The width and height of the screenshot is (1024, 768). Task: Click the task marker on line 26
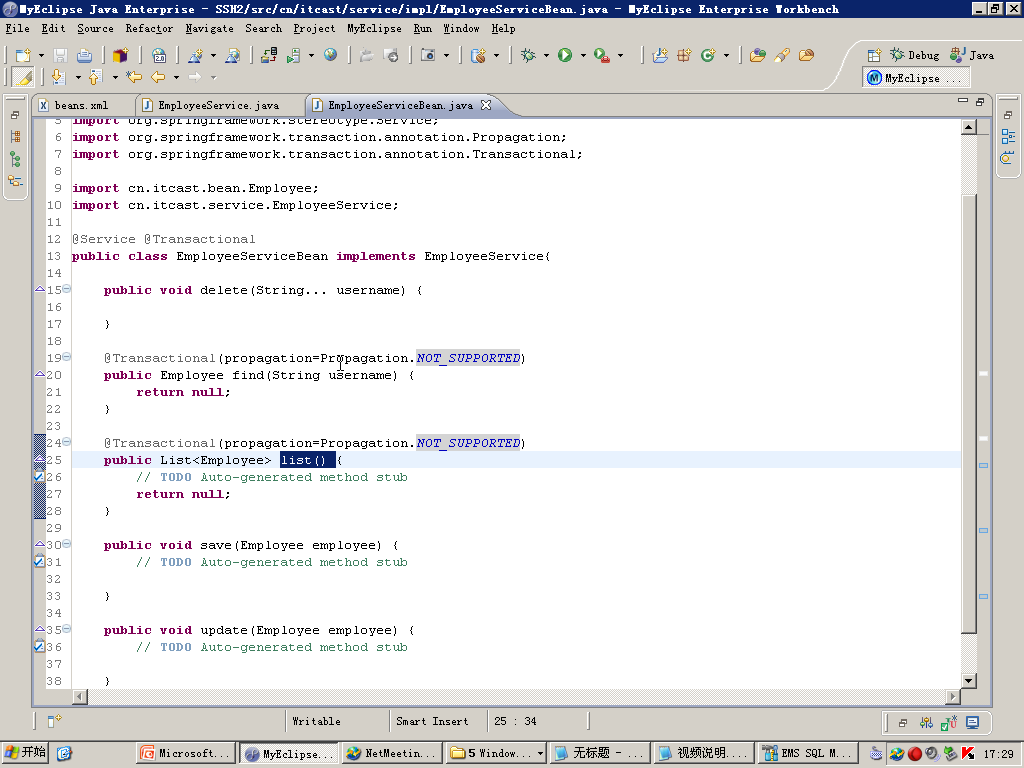tap(39, 477)
